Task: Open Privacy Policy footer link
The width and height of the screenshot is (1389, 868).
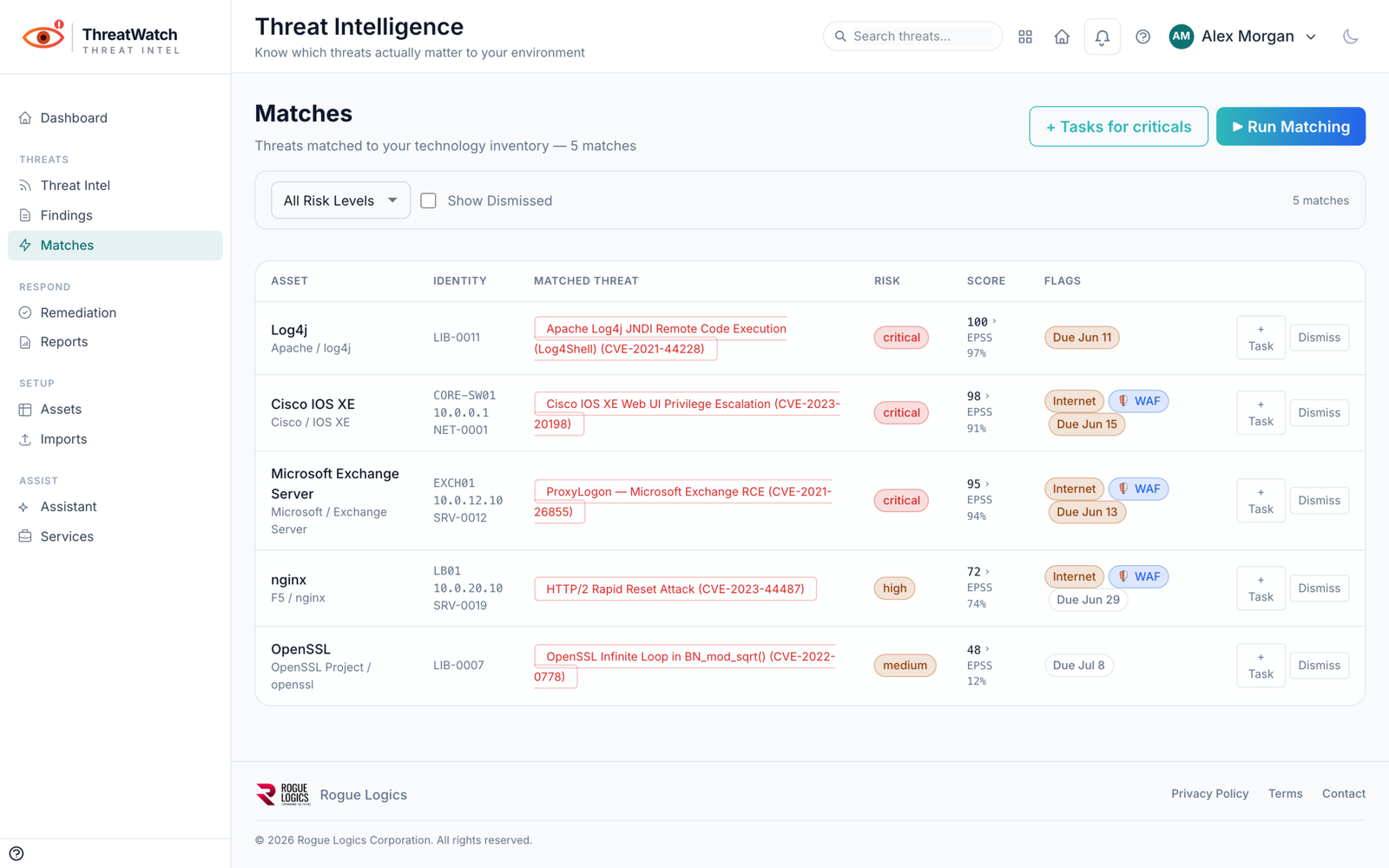Action: click(x=1209, y=793)
